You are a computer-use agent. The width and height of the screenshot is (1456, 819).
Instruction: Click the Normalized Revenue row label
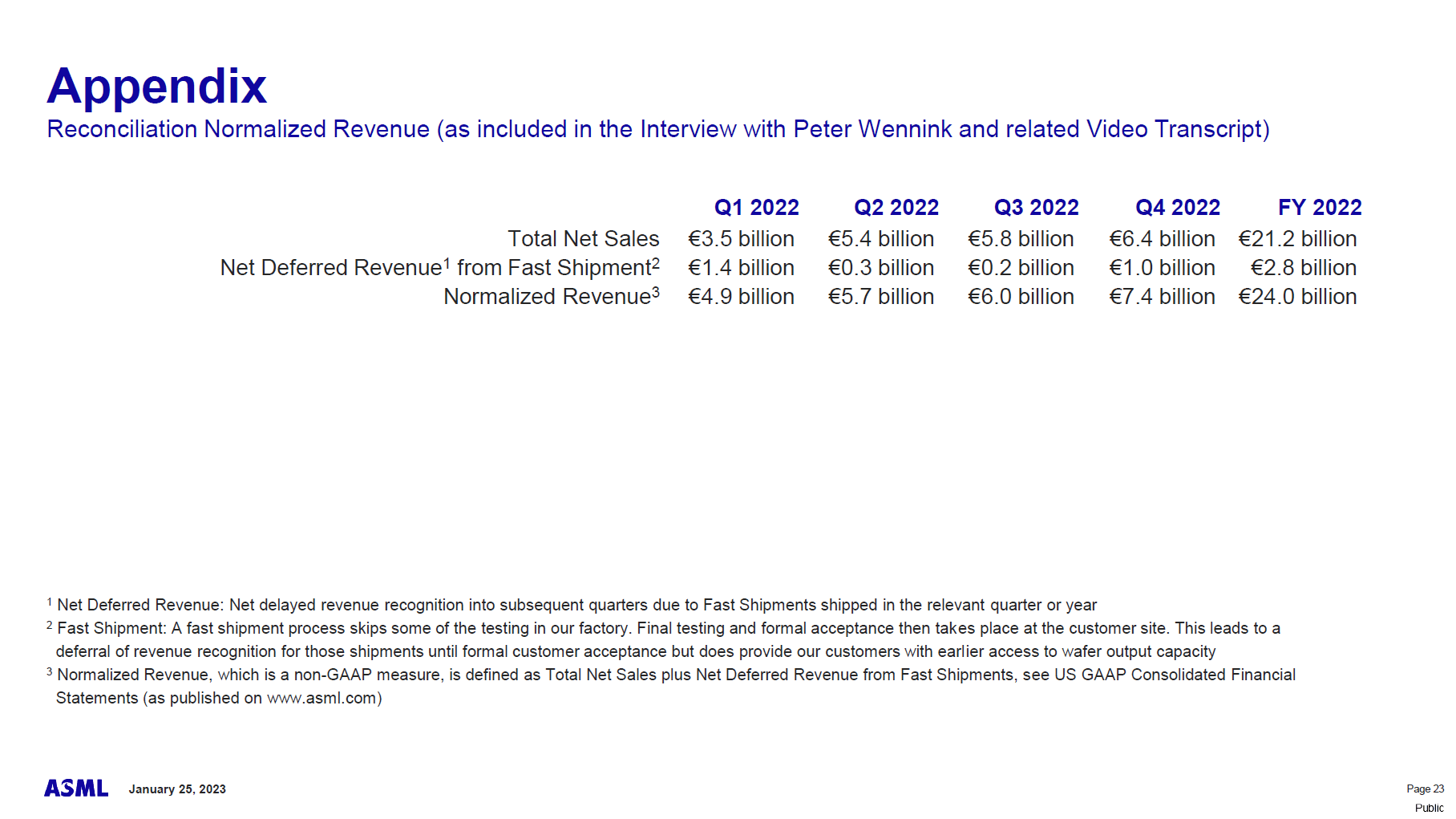552,296
